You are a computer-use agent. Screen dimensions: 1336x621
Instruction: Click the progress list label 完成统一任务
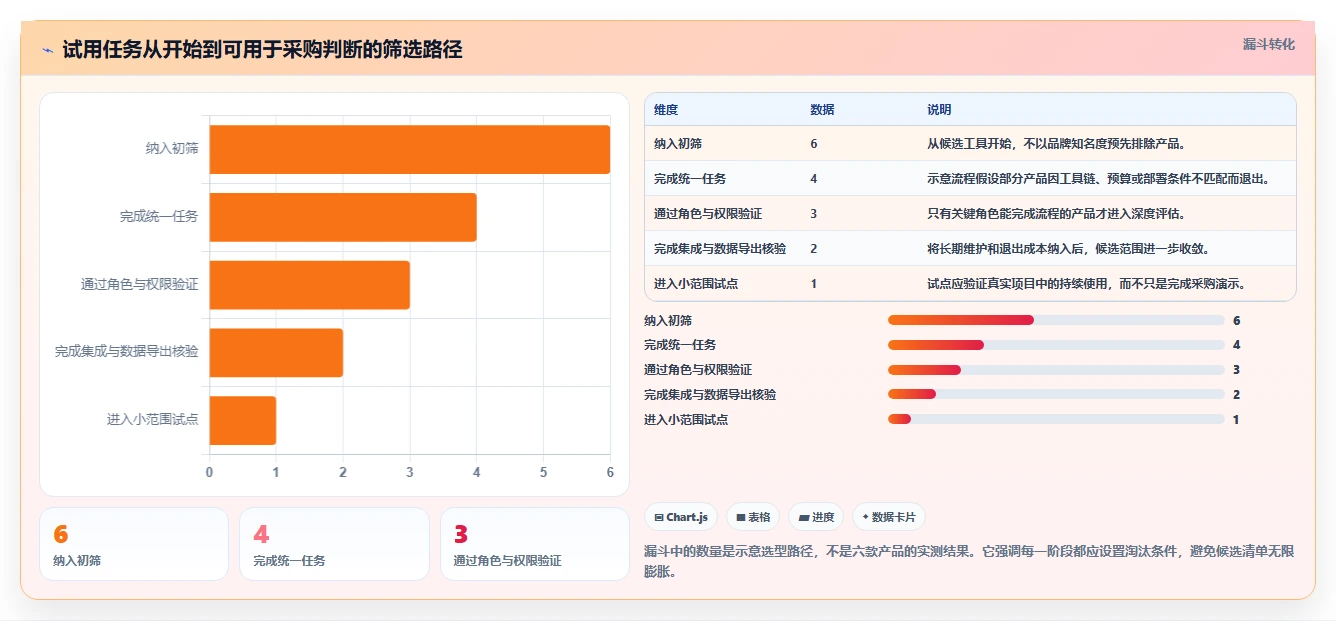[x=680, y=345]
